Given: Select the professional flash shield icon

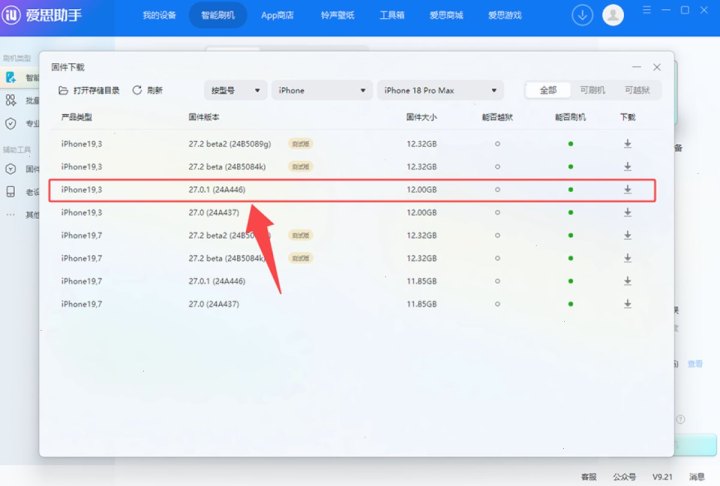Looking at the screenshot, I should 11,123.
